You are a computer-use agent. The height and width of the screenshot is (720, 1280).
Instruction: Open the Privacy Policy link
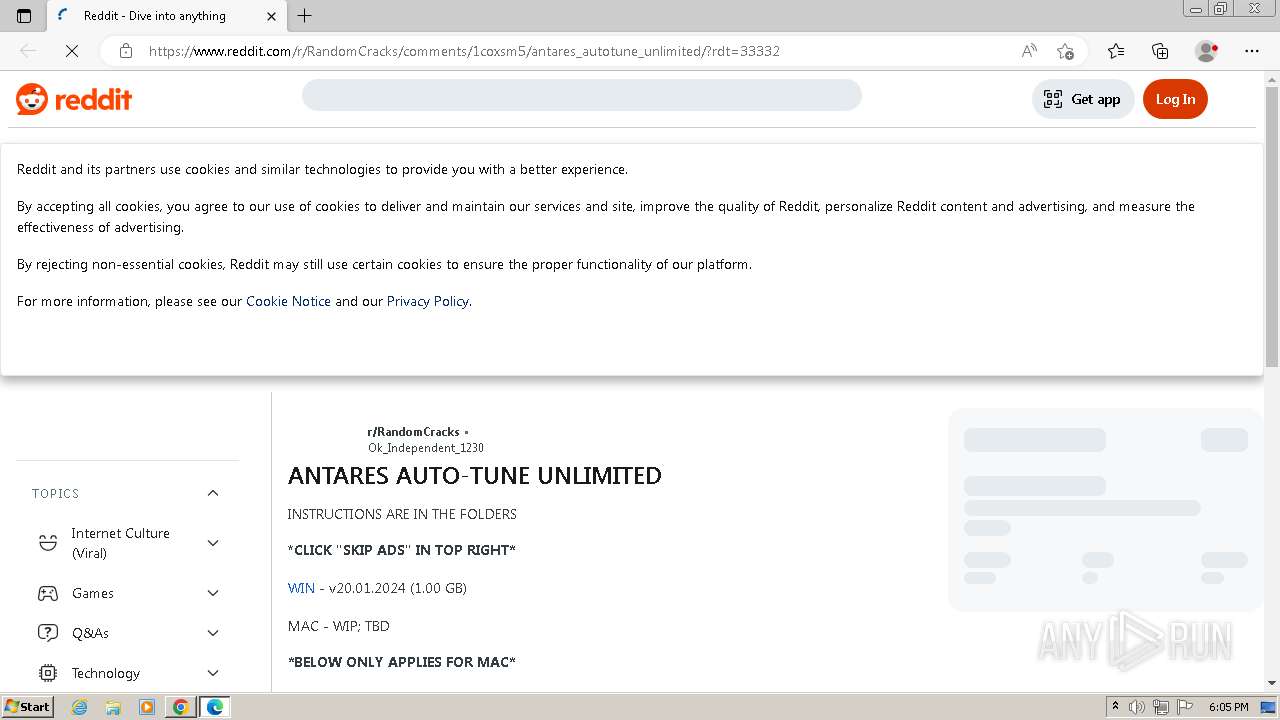click(428, 301)
